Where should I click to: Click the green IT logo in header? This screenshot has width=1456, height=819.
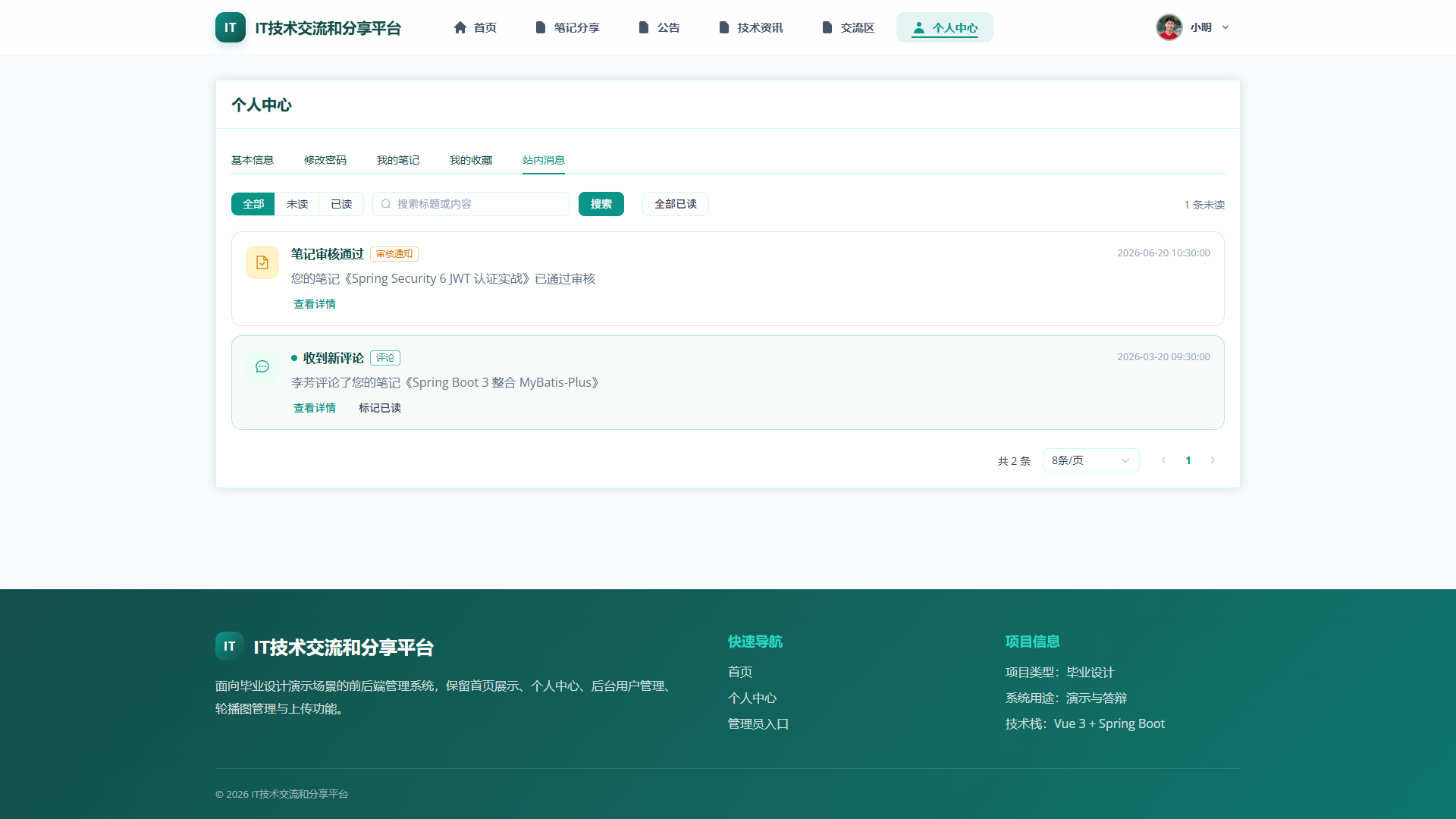coord(230,27)
